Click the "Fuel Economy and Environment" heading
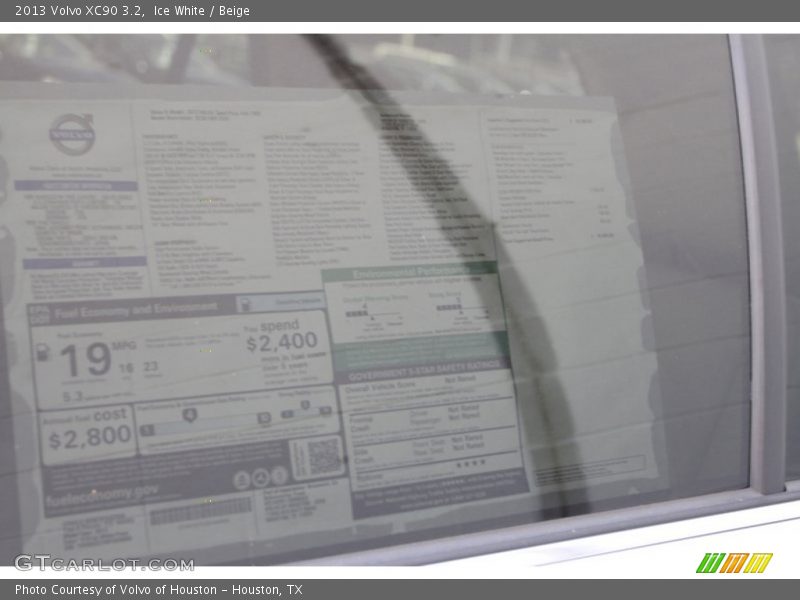The image size is (800, 600). point(136,309)
